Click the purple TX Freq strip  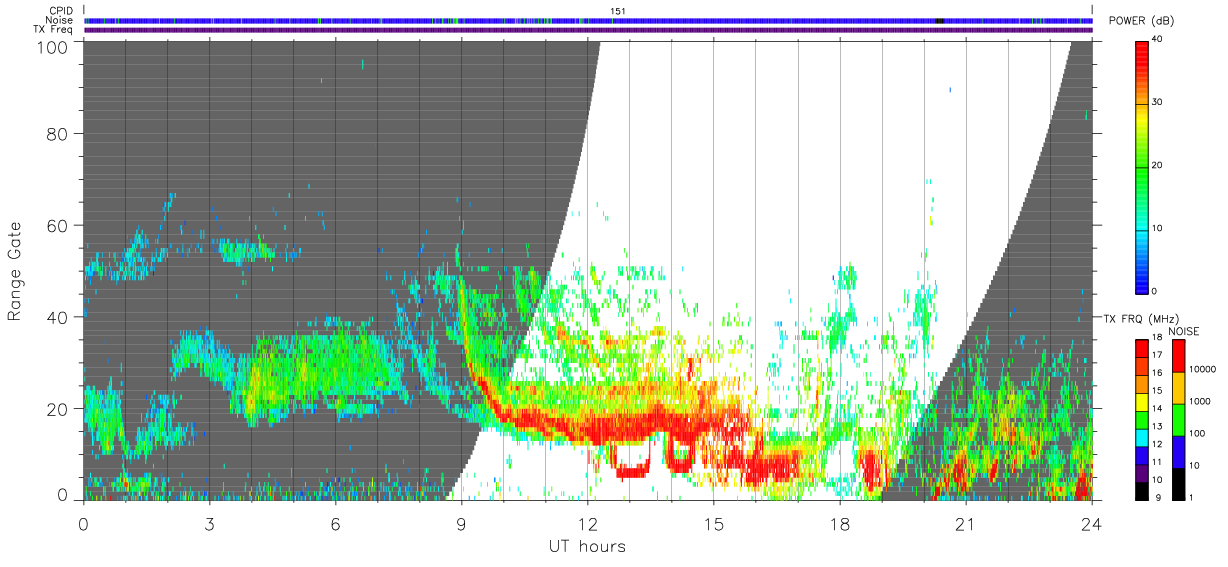pos(589,30)
